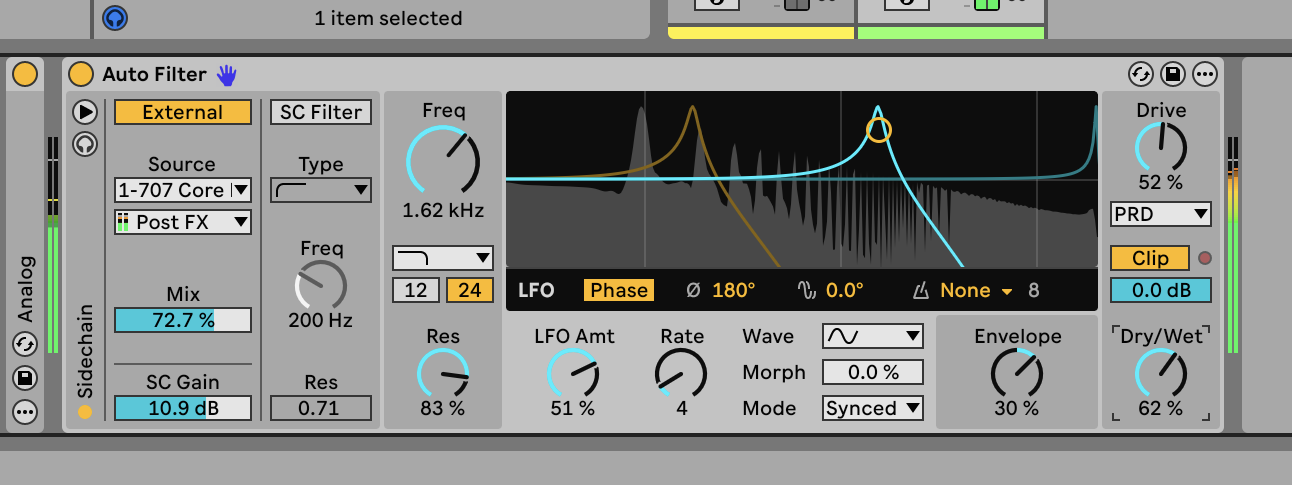
Task: Toggle the SC Filter button
Action: 321,112
